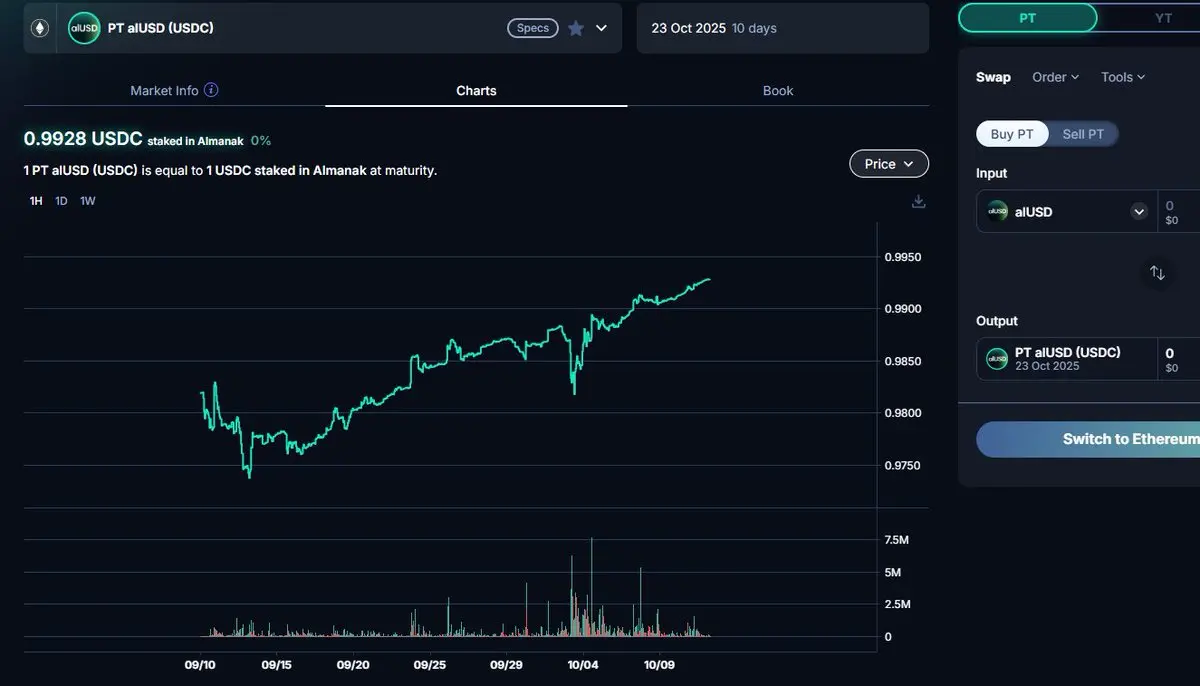Image resolution: width=1200 pixels, height=686 pixels.
Task: Click PT alUSD icon in Output field
Action: pyautogui.click(x=997, y=358)
